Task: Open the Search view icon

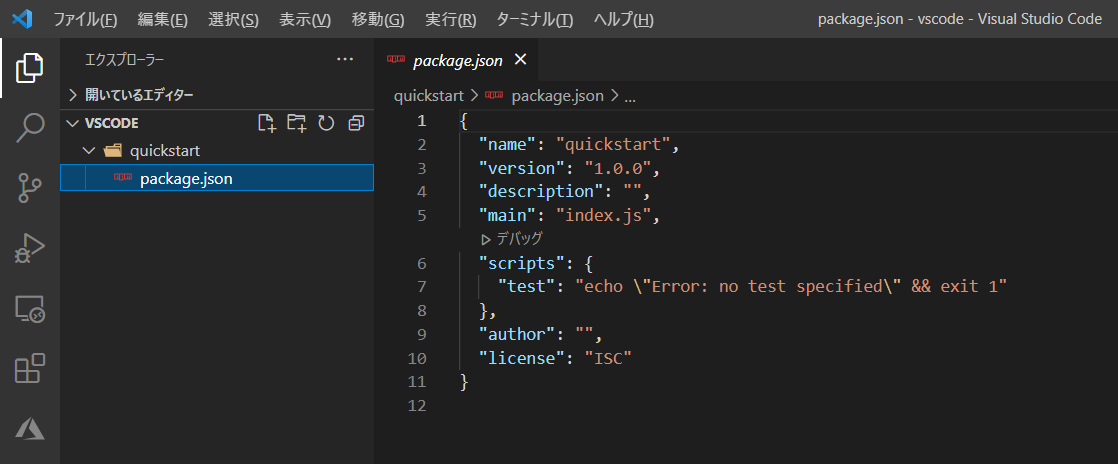Action: tap(29, 128)
